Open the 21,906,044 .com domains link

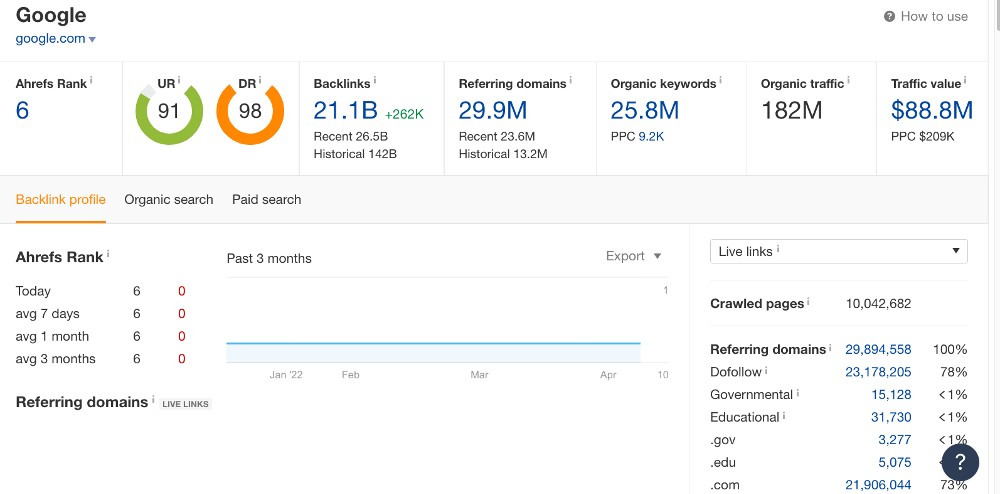[x=878, y=485]
